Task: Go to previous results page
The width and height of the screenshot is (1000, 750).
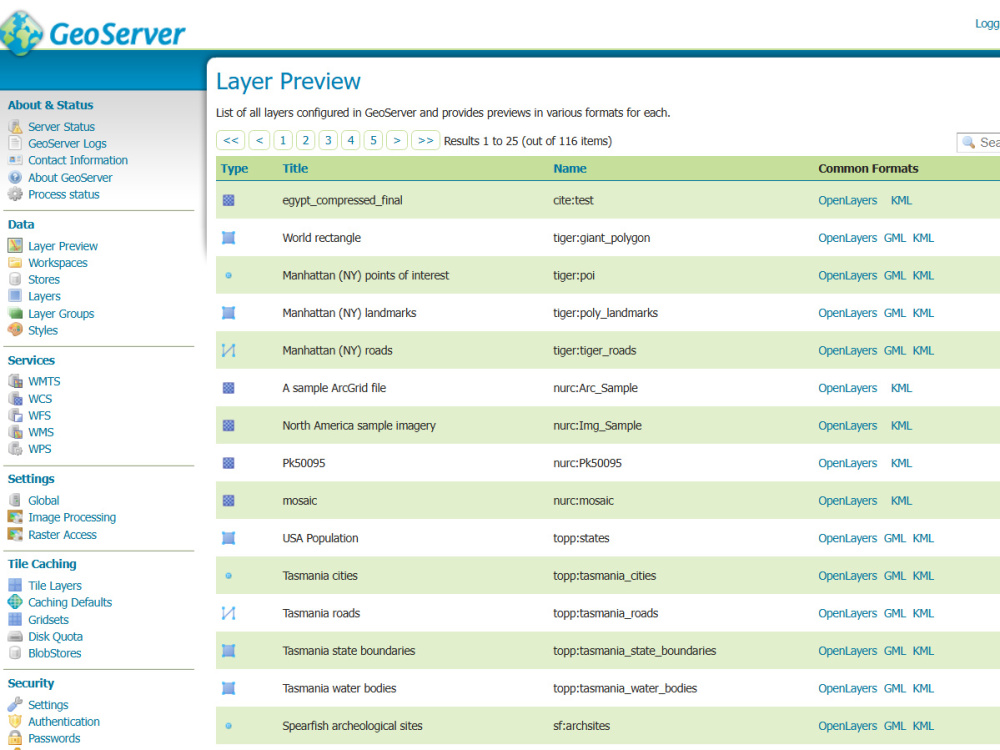Action: (259, 140)
